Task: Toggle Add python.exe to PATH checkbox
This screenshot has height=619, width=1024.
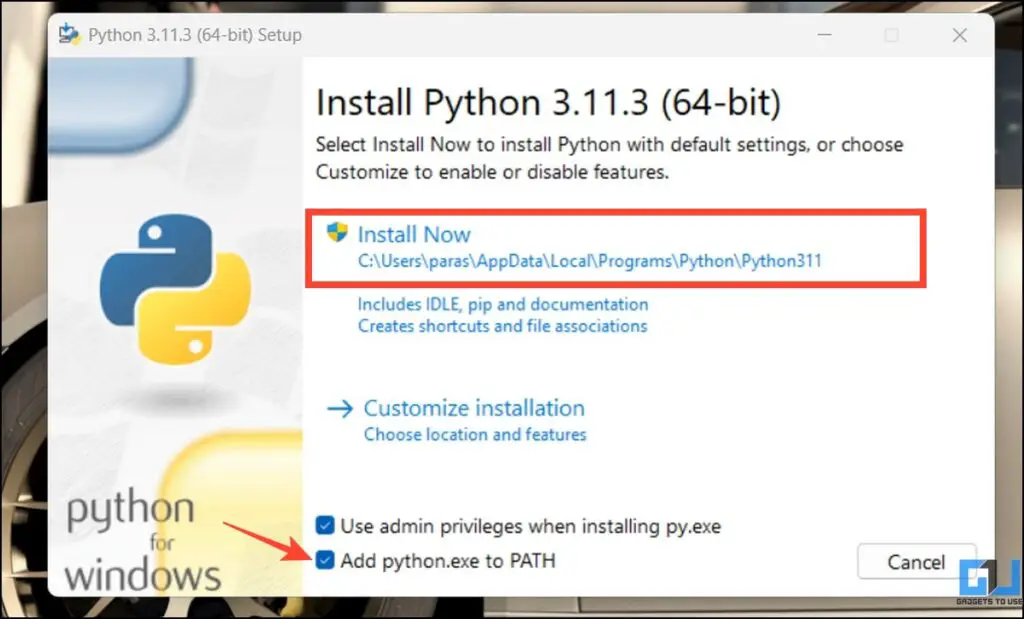Action: pyautogui.click(x=325, y=560)
